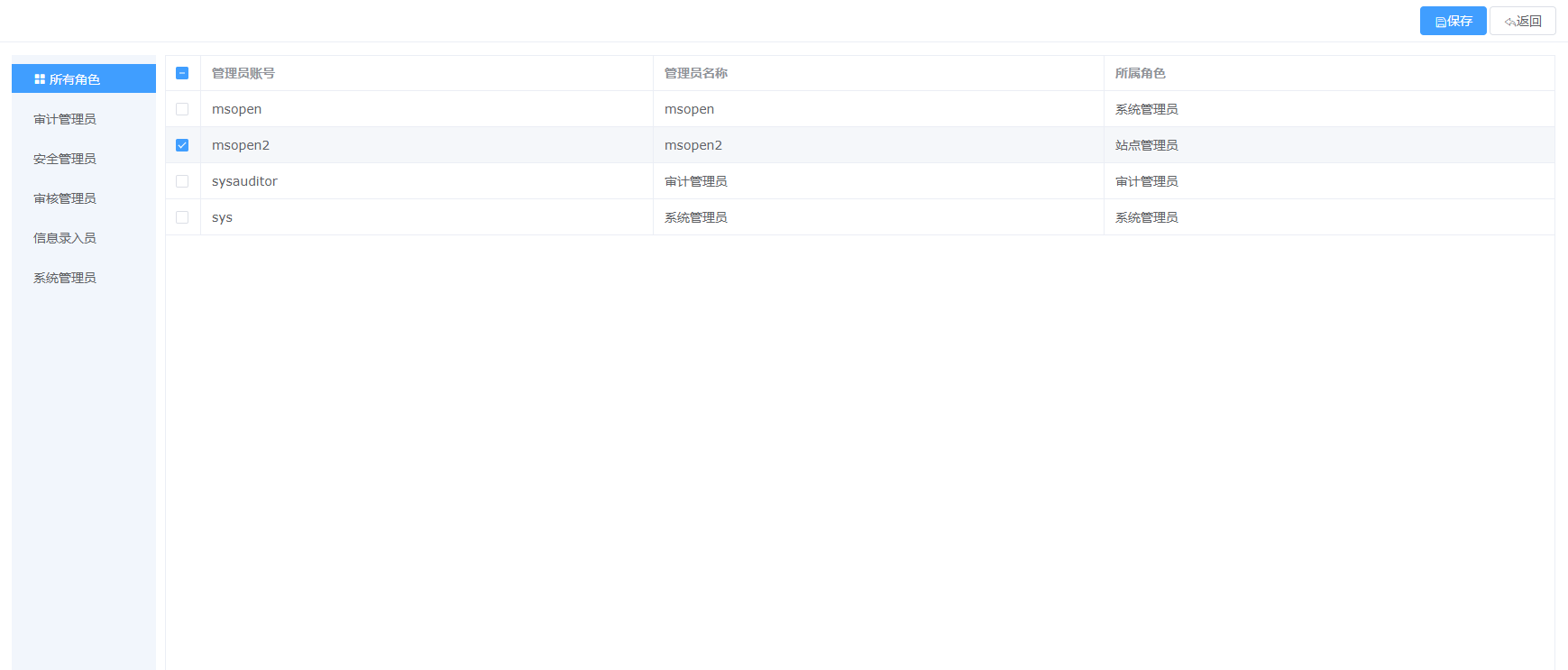Open 安全管理员 role in sidebar
This screenshot has height=670, width=1568.
click(x=65, y=159)
